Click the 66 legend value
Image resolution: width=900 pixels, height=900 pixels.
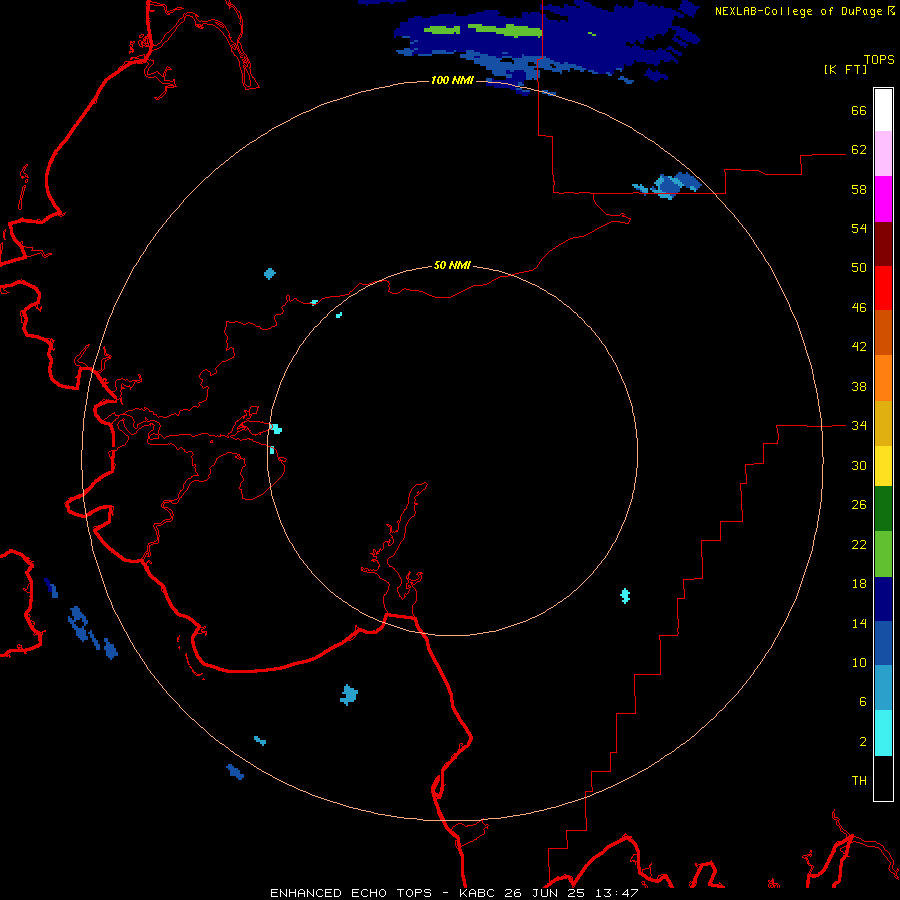click(859, 111)
